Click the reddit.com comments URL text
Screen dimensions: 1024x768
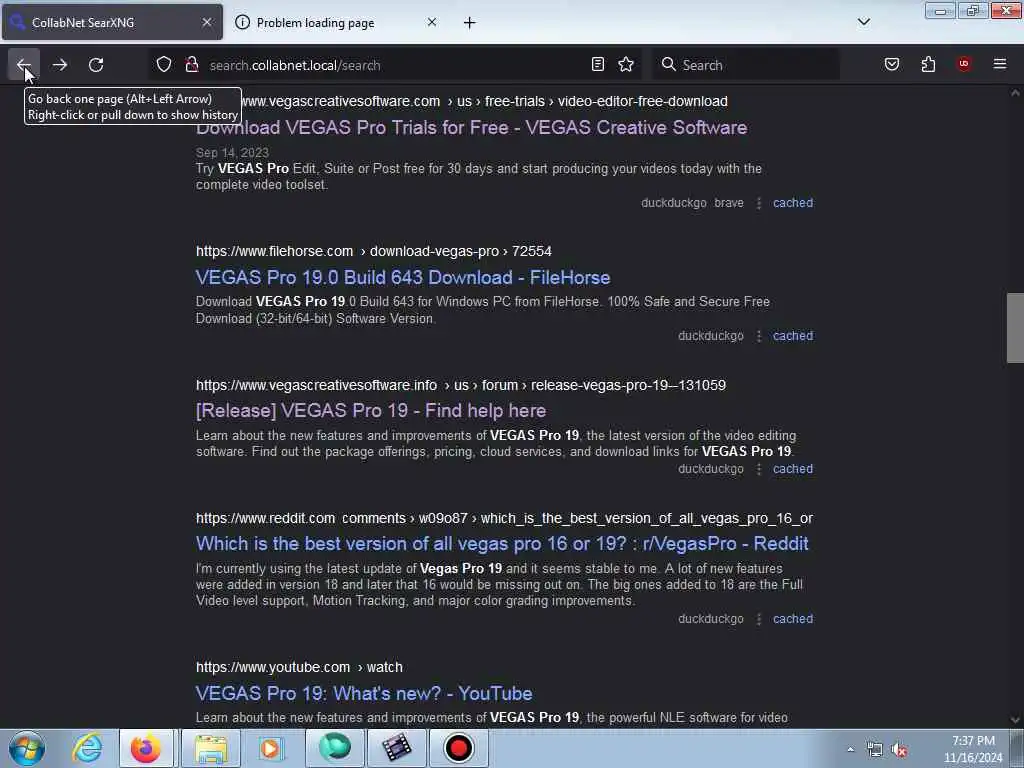tap(504, 519)
